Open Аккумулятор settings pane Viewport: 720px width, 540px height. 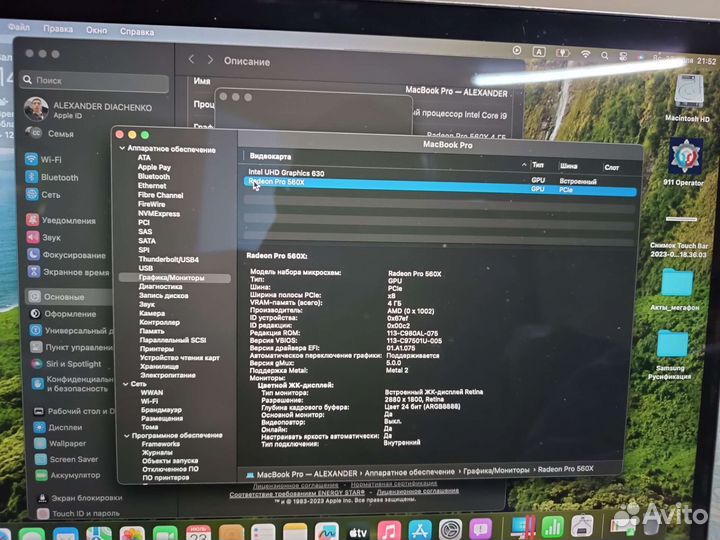68,475
